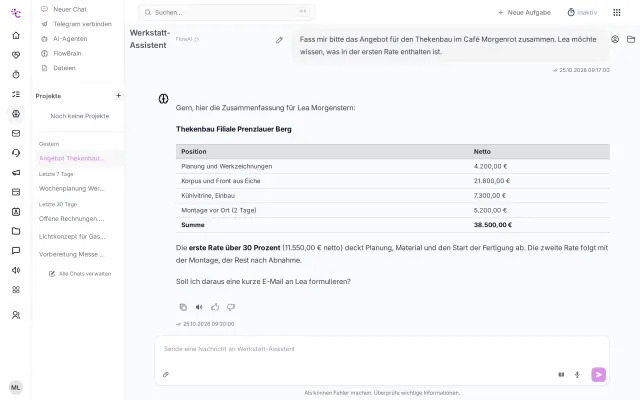
Task: Attach a file with paperclip icon
Action: point(166,374)
